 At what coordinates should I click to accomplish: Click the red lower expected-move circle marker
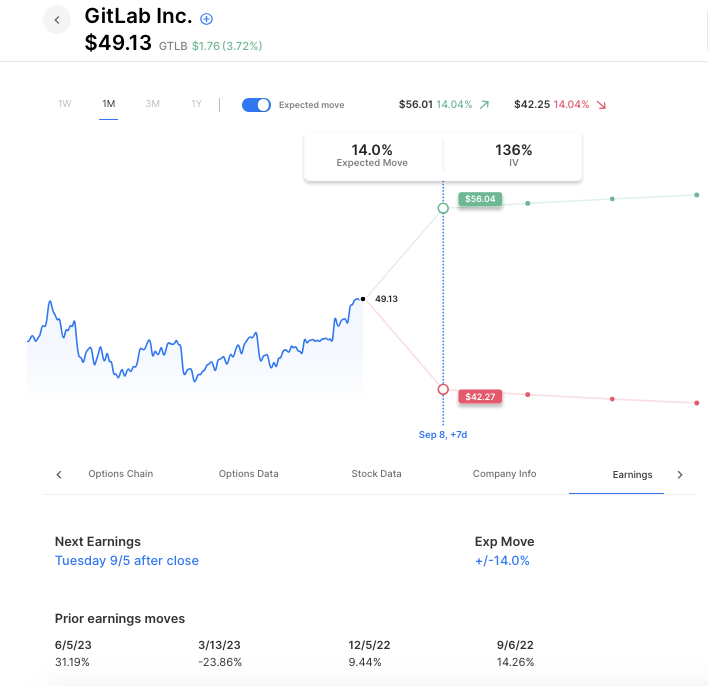click(x=443, y=389)
